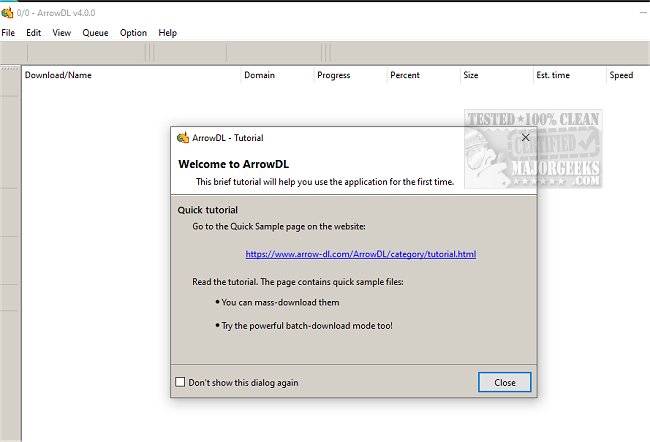Image resolution: width=650 pixels, height=442 pixels.
Task: Sort by Domain column header
Action: 277,75
